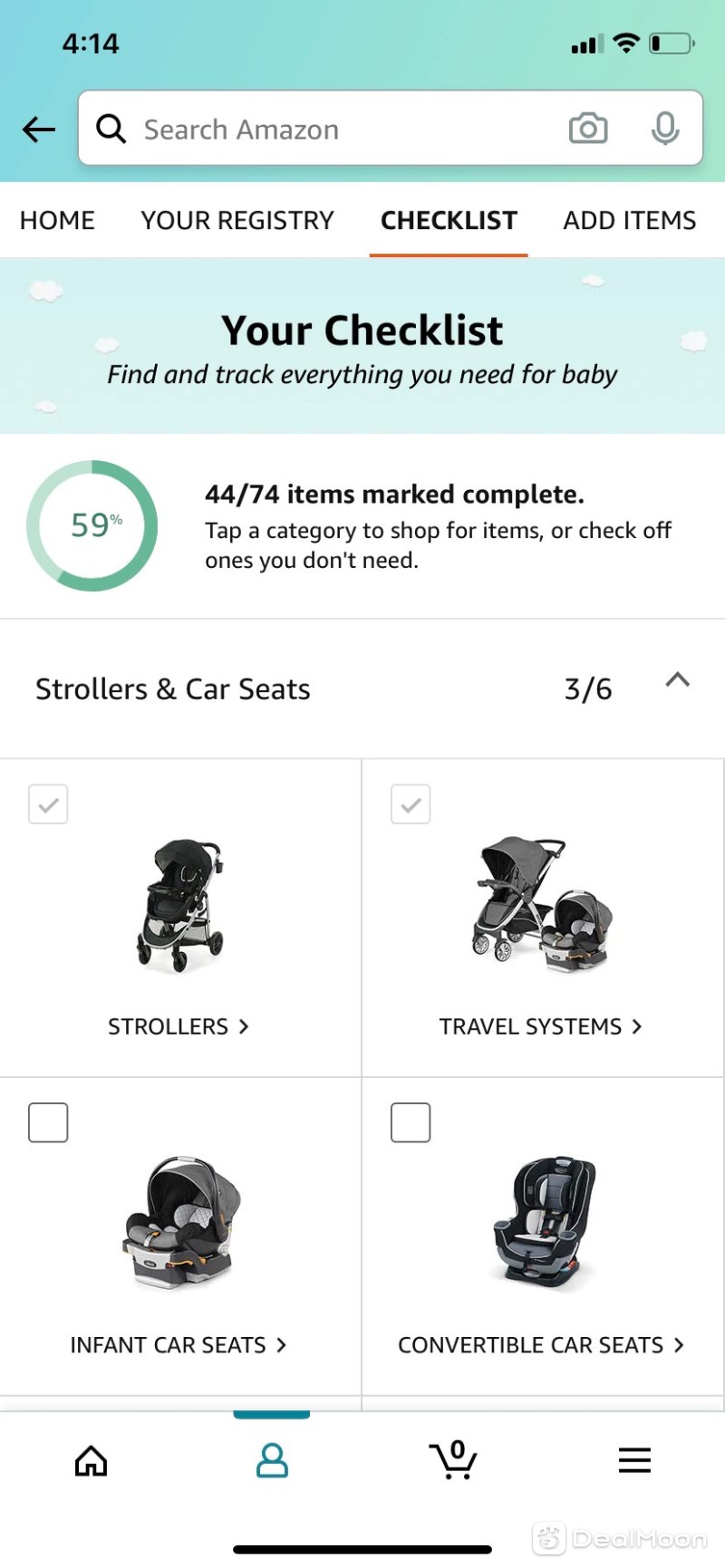Collapse the Strollers & Car Seats section
Viewport: 725px width, 1568px height.
coord(678,680)
